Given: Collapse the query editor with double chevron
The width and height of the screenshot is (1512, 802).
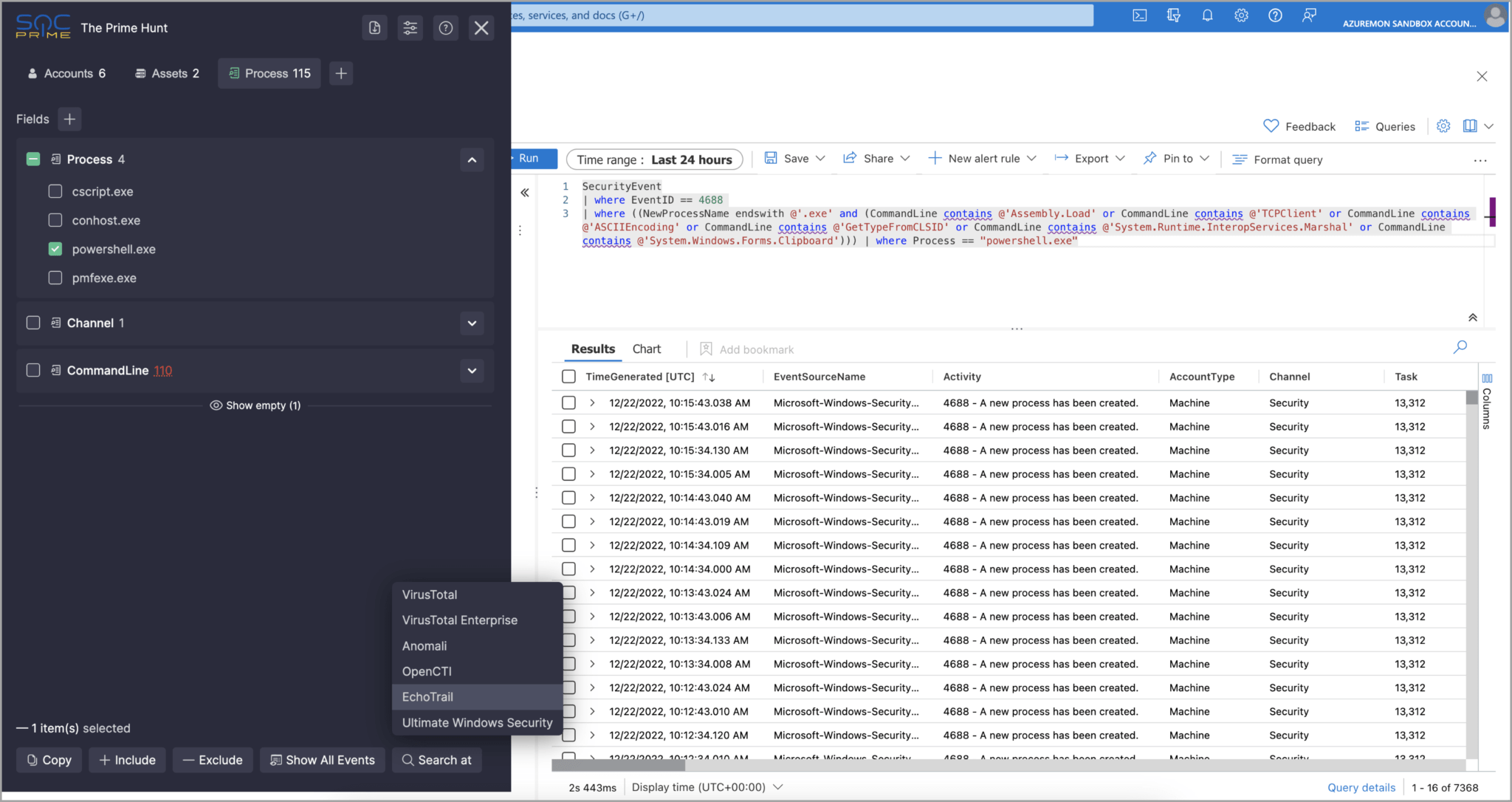Looking at the screenshot, I should click(1472, 318).
